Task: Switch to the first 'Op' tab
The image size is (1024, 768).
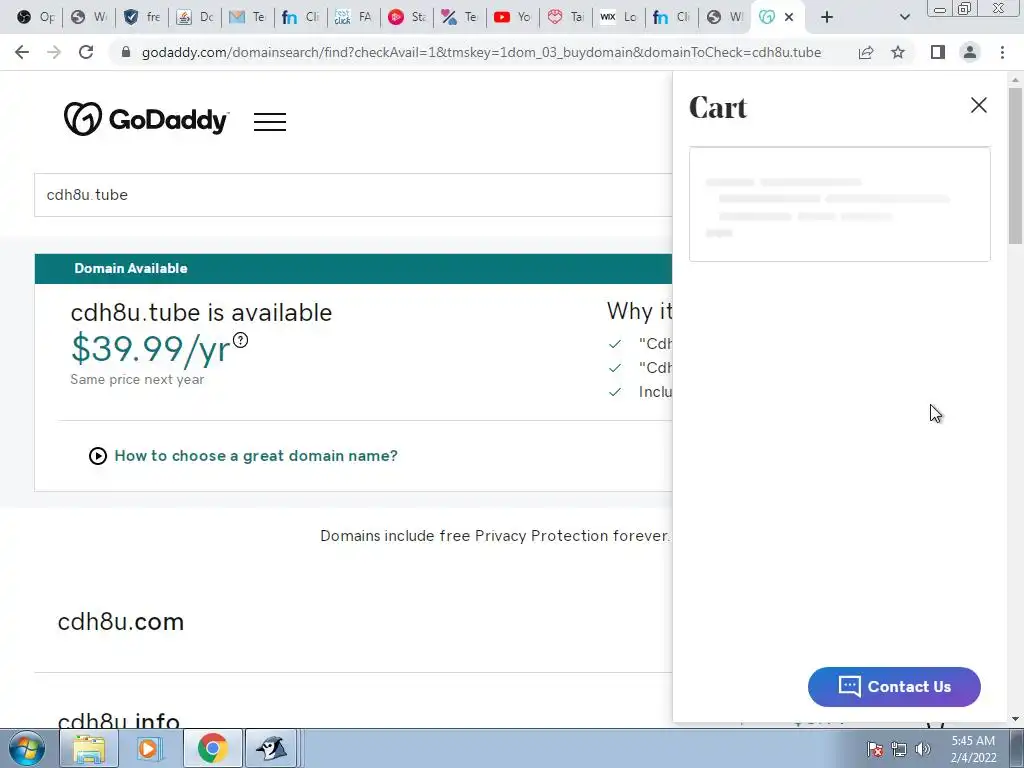Action: click(x=35, y=17)
